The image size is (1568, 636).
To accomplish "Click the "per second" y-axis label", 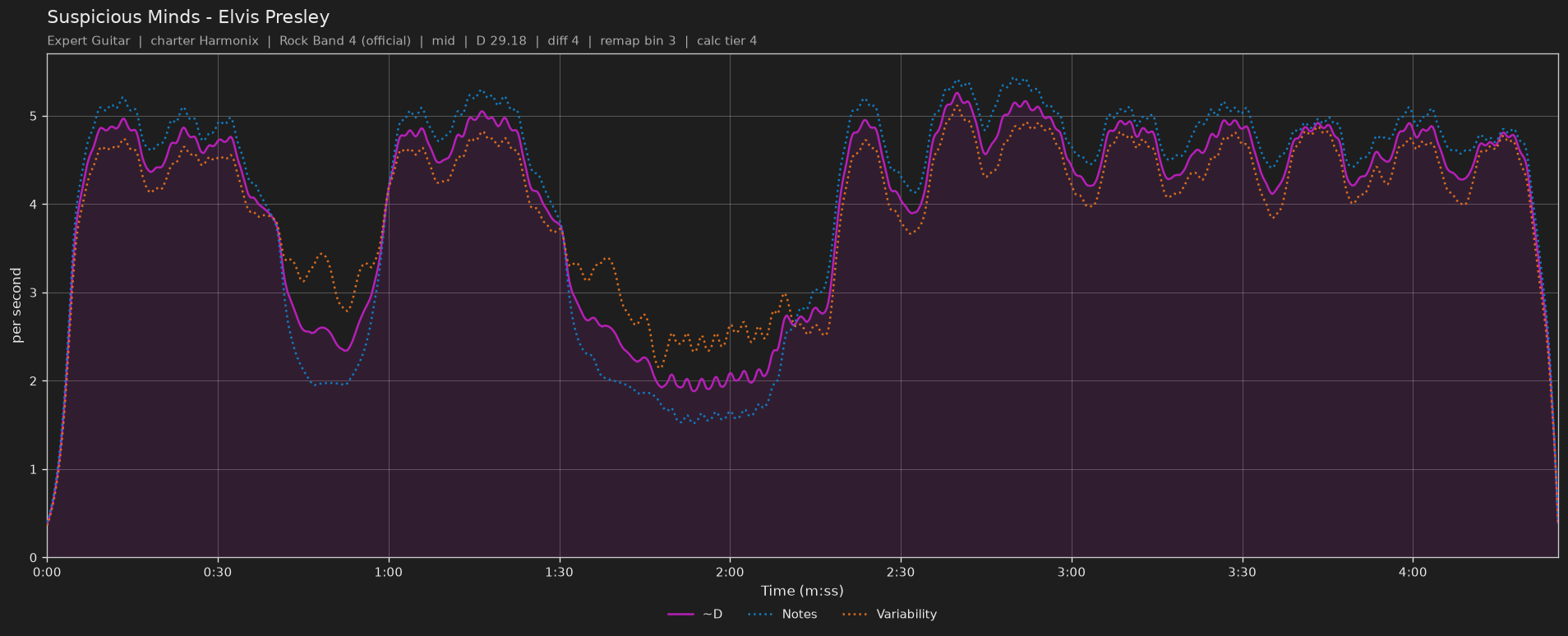I will click(x=16, y=306).
